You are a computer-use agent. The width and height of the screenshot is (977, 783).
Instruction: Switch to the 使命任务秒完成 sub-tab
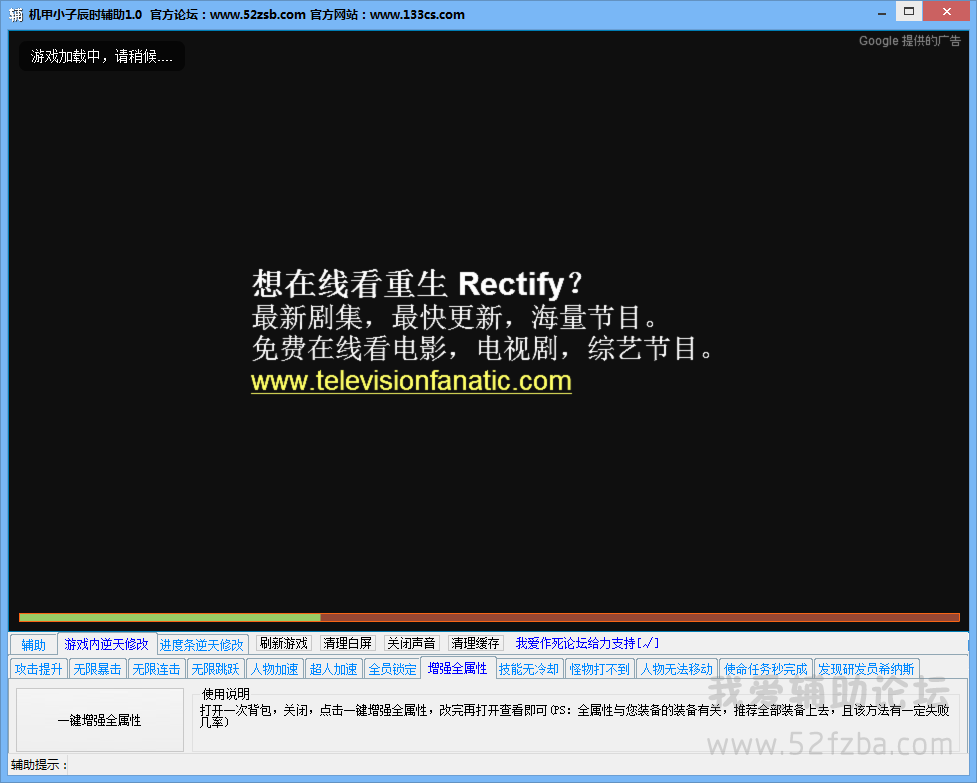click(x=766, y=669)
